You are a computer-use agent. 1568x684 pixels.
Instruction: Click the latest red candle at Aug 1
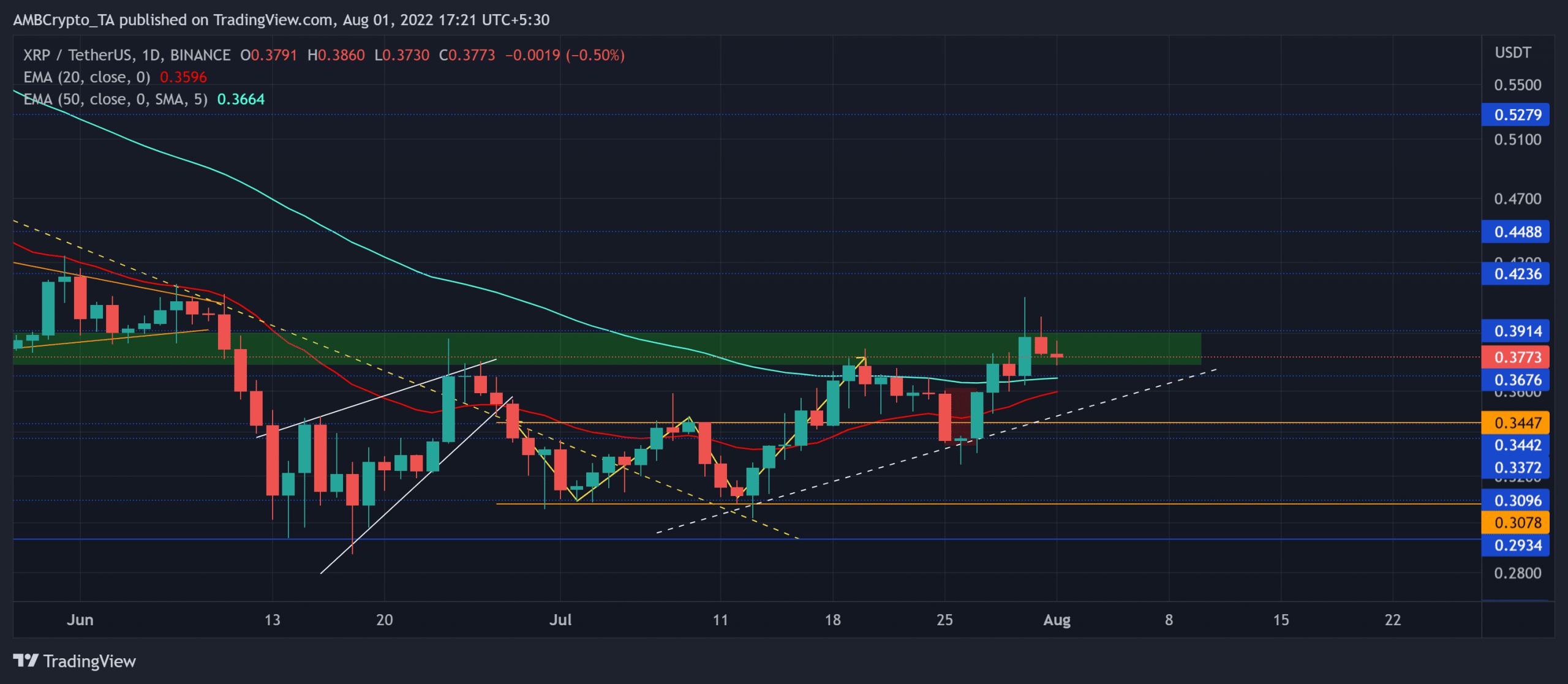(1057, 355)
